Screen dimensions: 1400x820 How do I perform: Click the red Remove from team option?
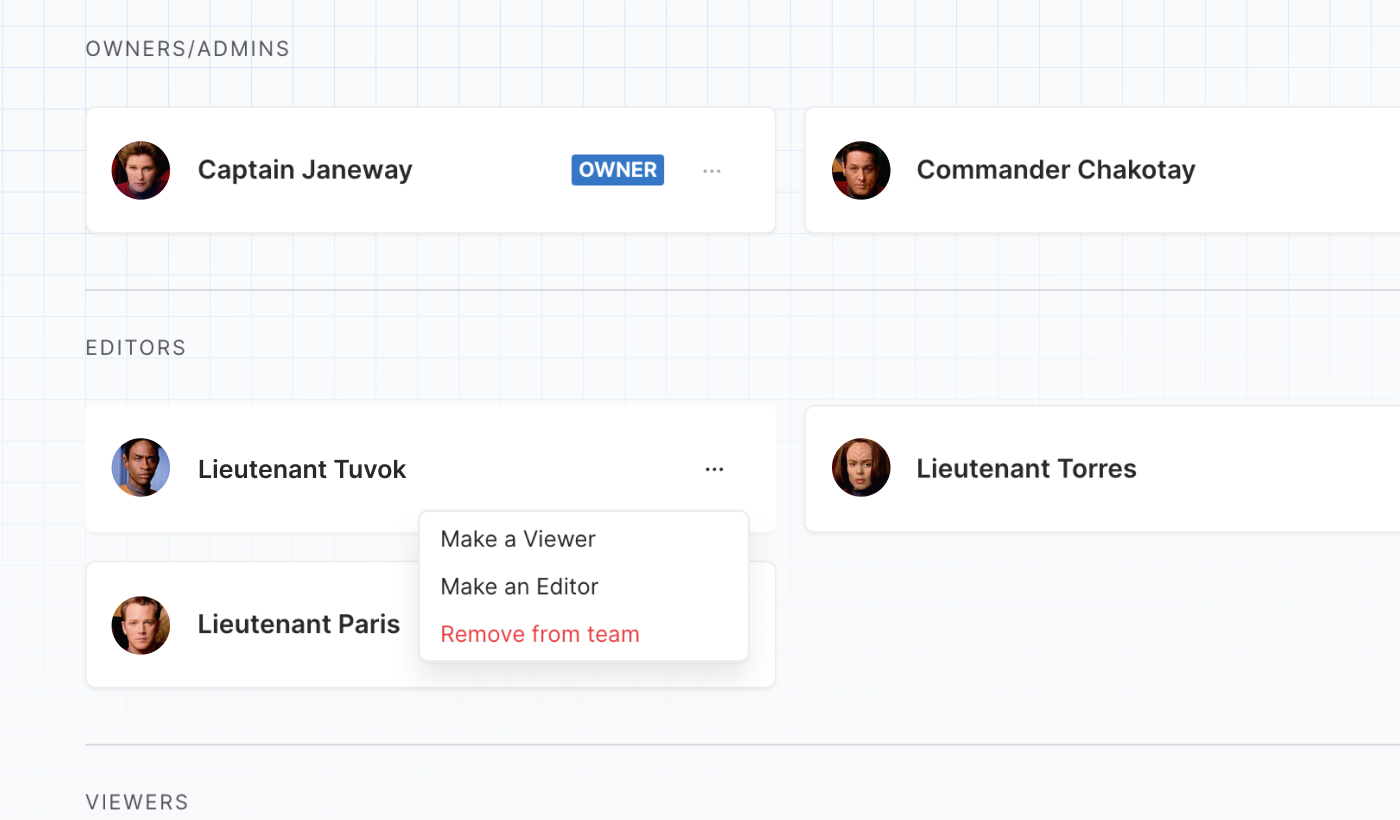tap(540, 634)
